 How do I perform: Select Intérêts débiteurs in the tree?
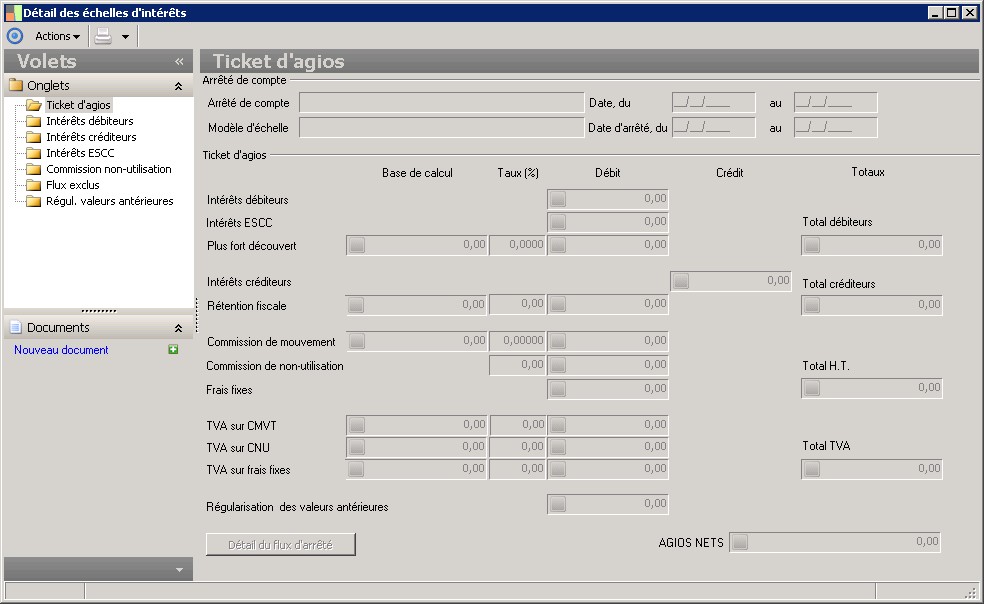[89, 121]
